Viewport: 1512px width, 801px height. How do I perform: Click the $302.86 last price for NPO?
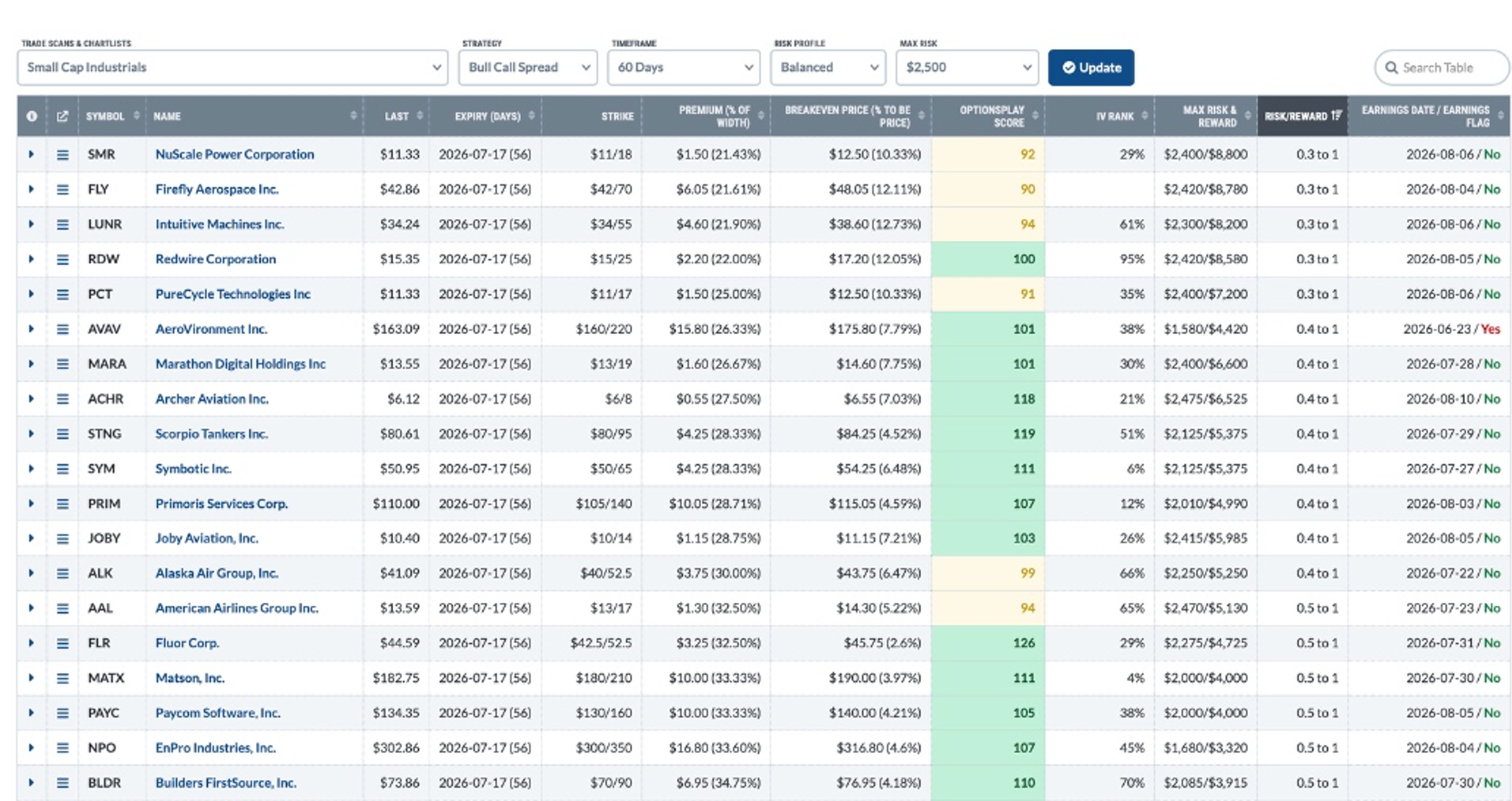click(395, 748)
